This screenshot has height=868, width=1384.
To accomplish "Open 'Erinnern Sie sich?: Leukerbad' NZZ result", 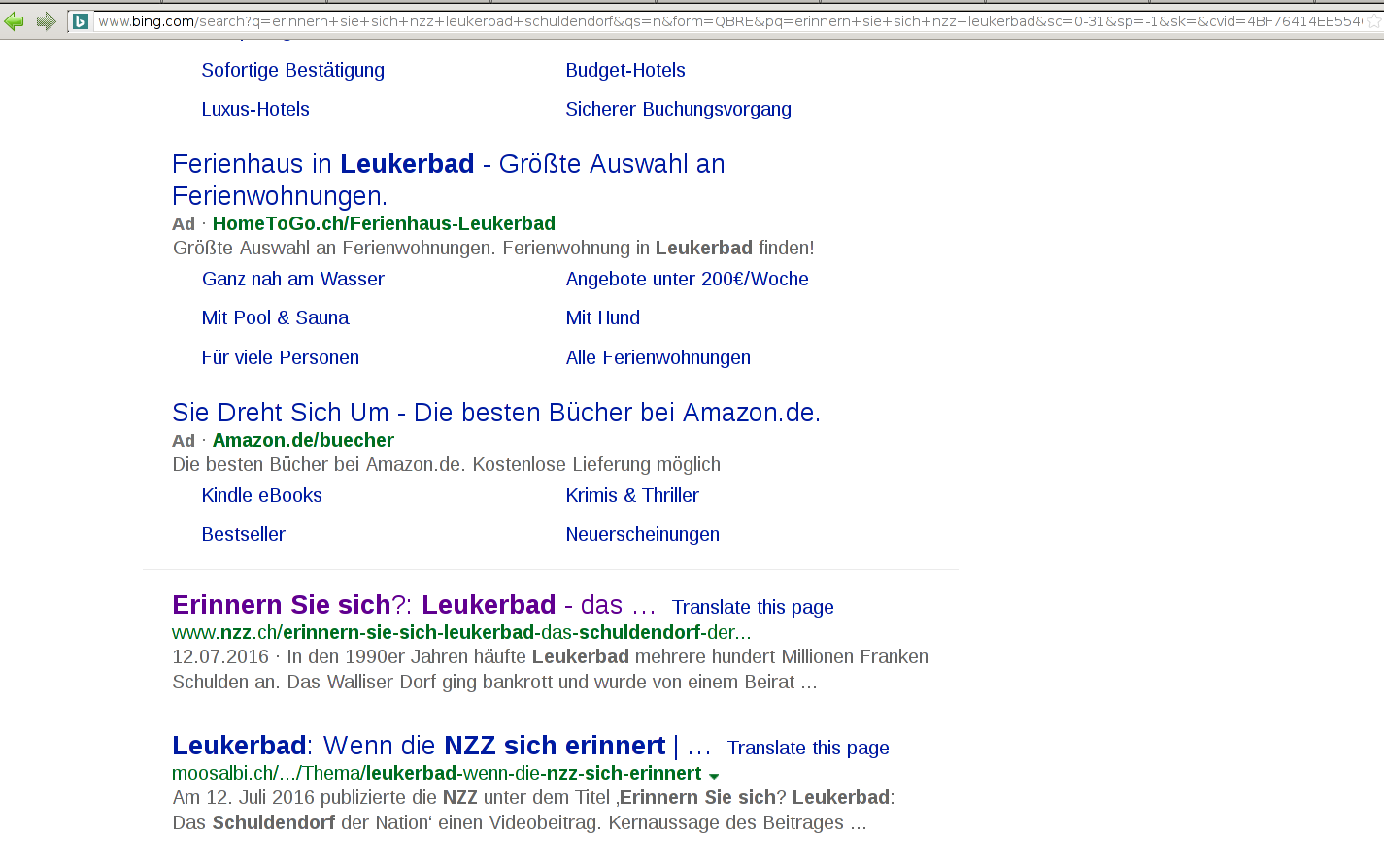I will point(414,605).
